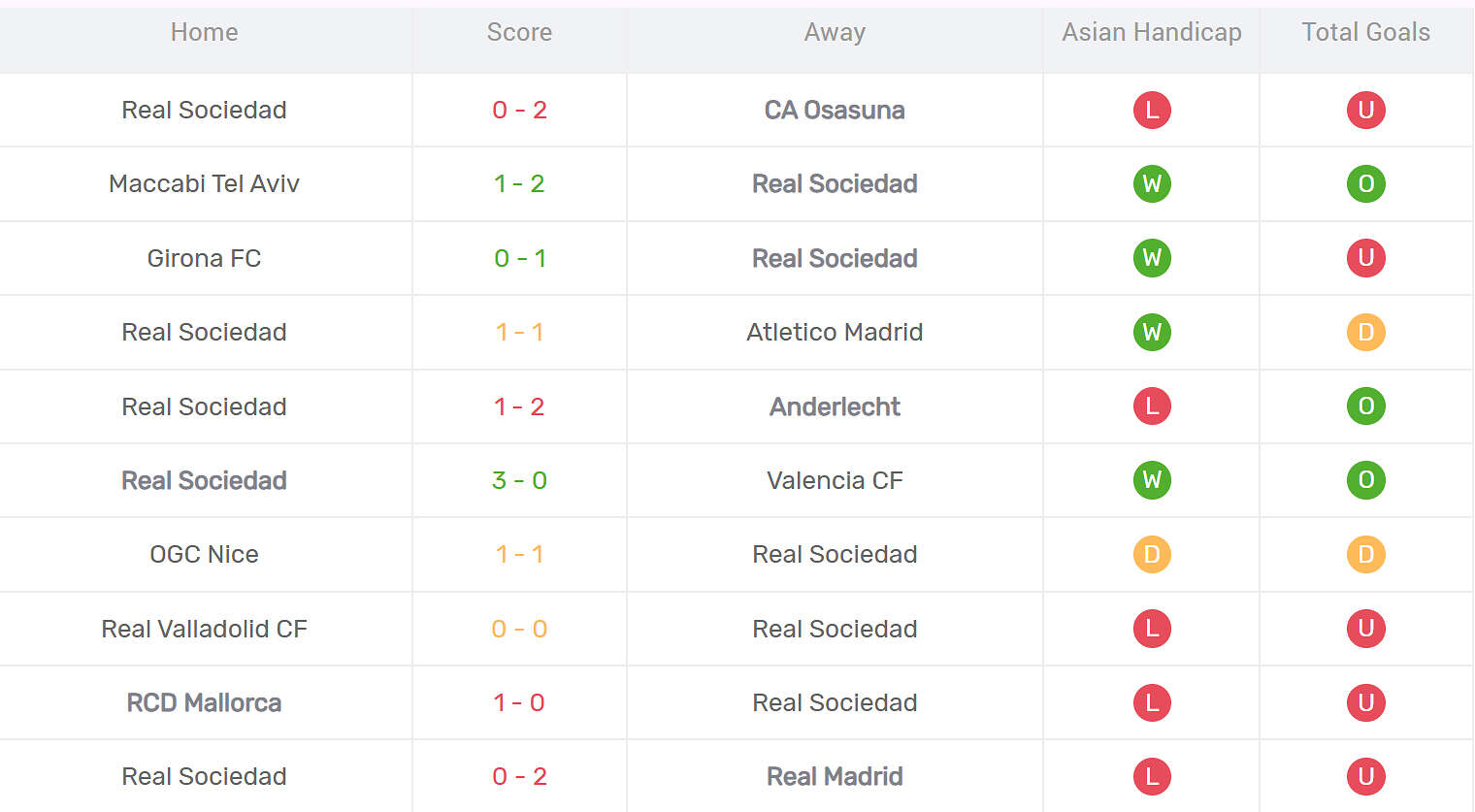Click the green W badge in Maccabi Tel Aviv row
1475x812 pixels.
click(1152, 183)
